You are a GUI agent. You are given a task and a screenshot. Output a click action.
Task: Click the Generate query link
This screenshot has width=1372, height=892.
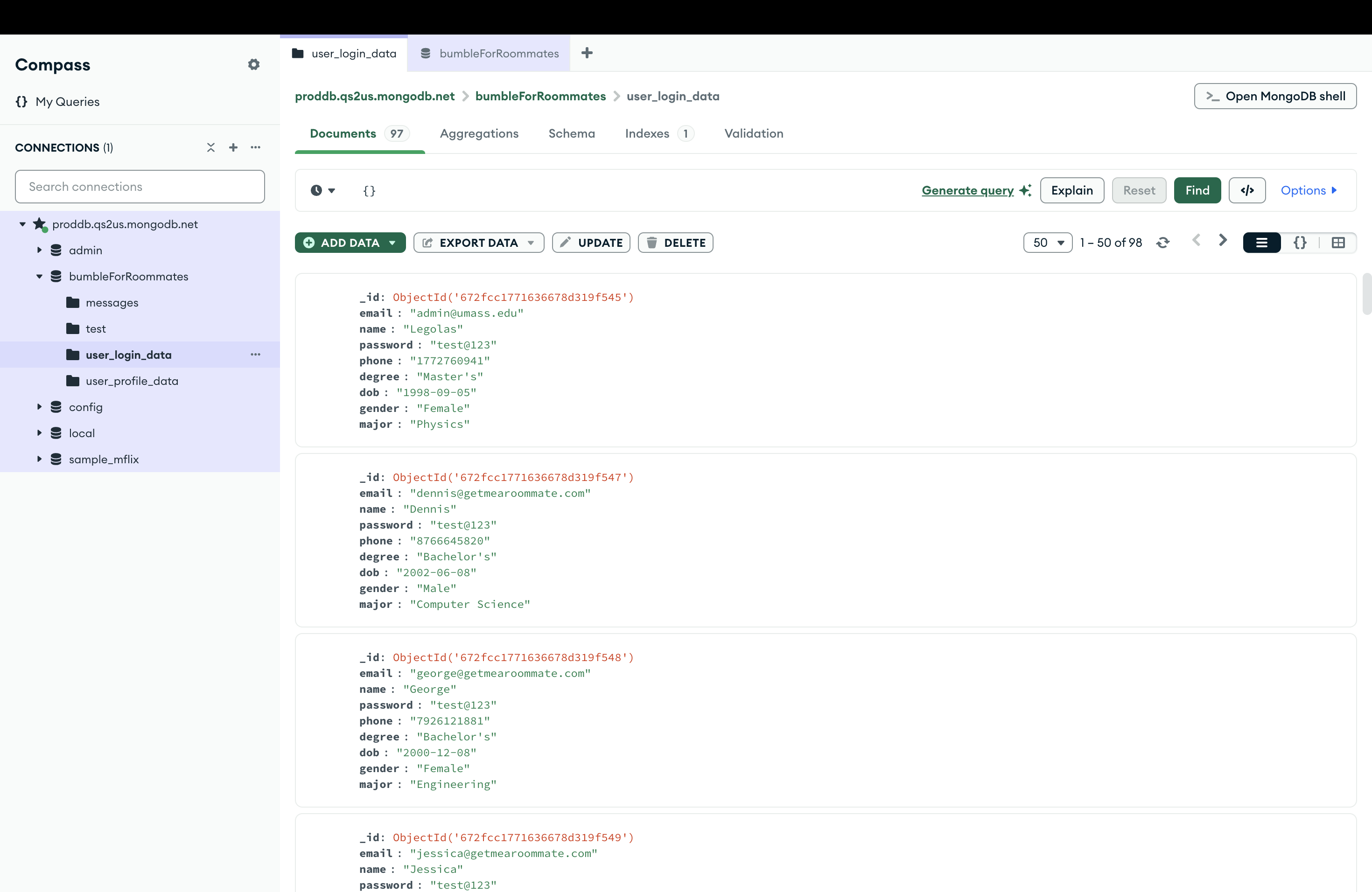tap(967, 190)
